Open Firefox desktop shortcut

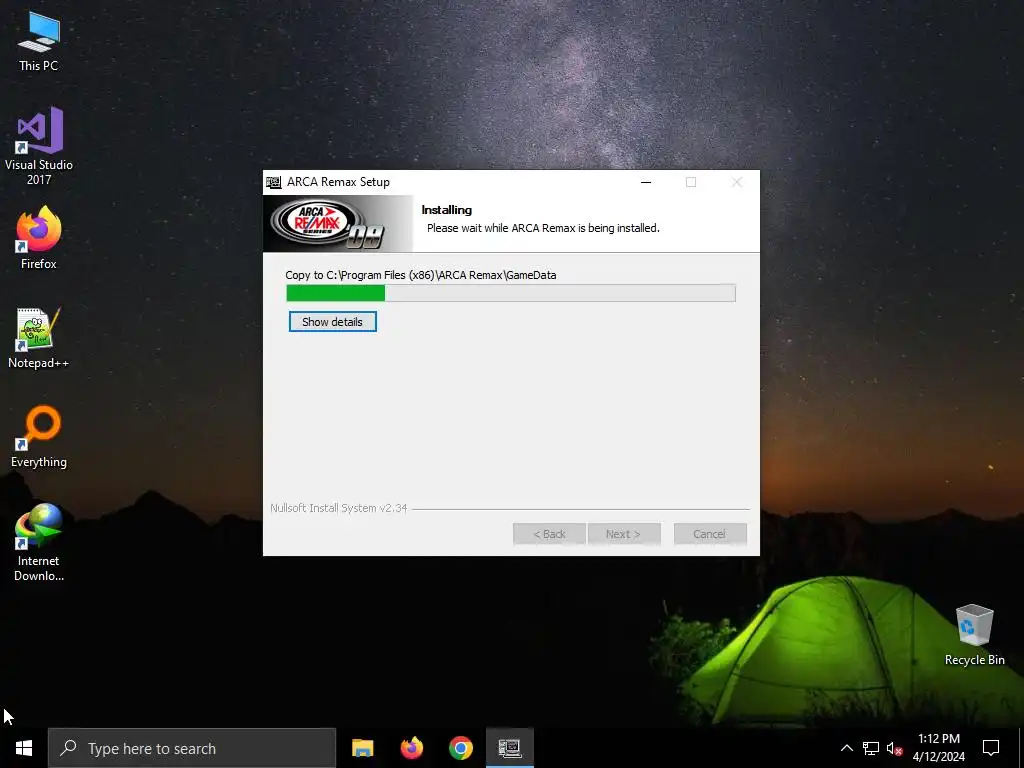pyautogui.click(x=39, y=238)
